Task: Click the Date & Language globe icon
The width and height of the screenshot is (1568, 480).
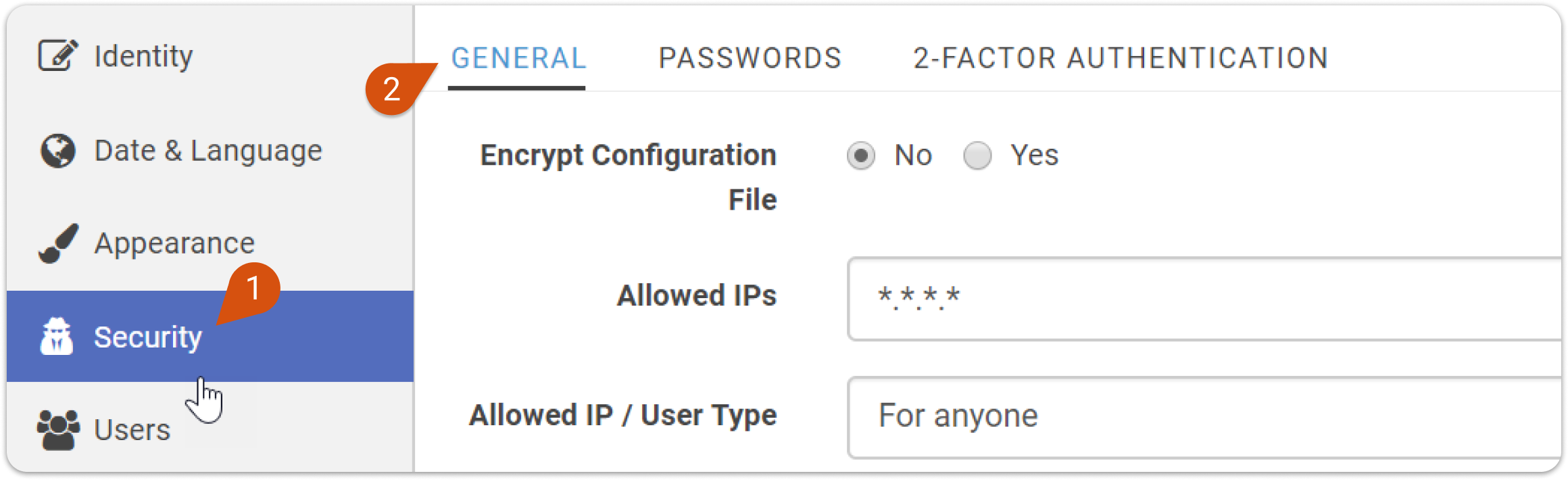Action: 58,151
